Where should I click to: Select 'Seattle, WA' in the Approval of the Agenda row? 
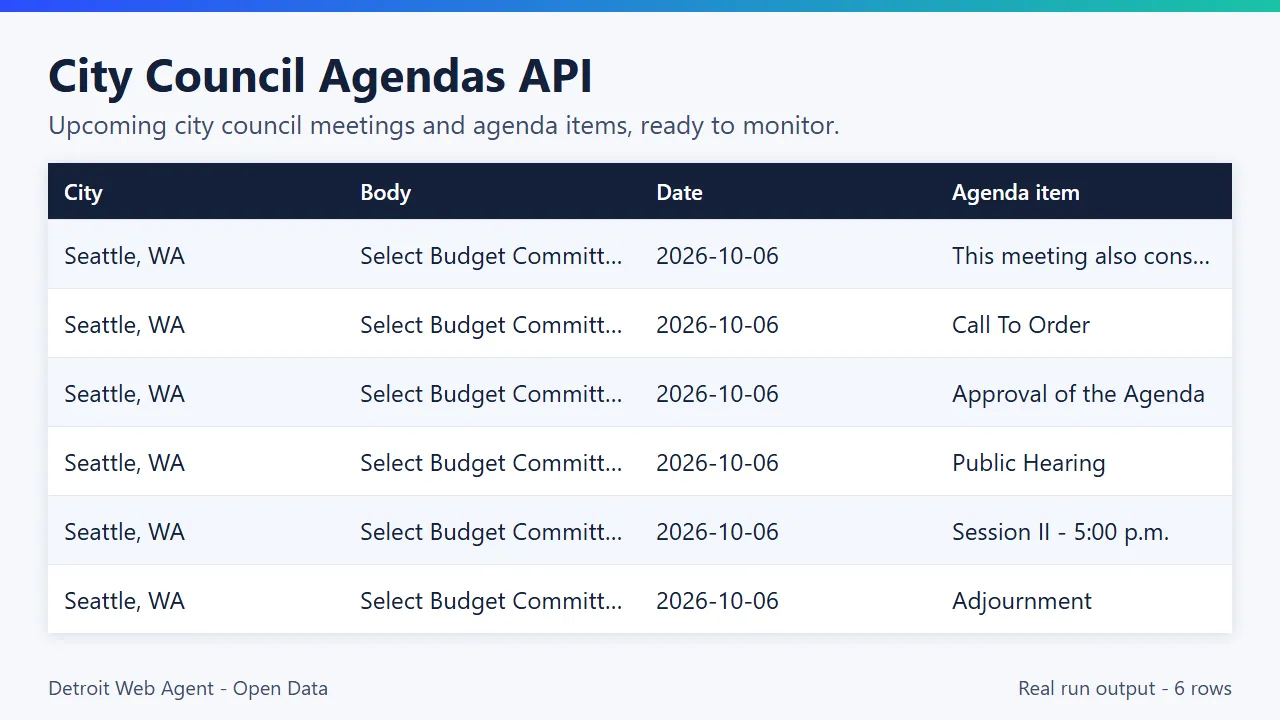point(124,393)
